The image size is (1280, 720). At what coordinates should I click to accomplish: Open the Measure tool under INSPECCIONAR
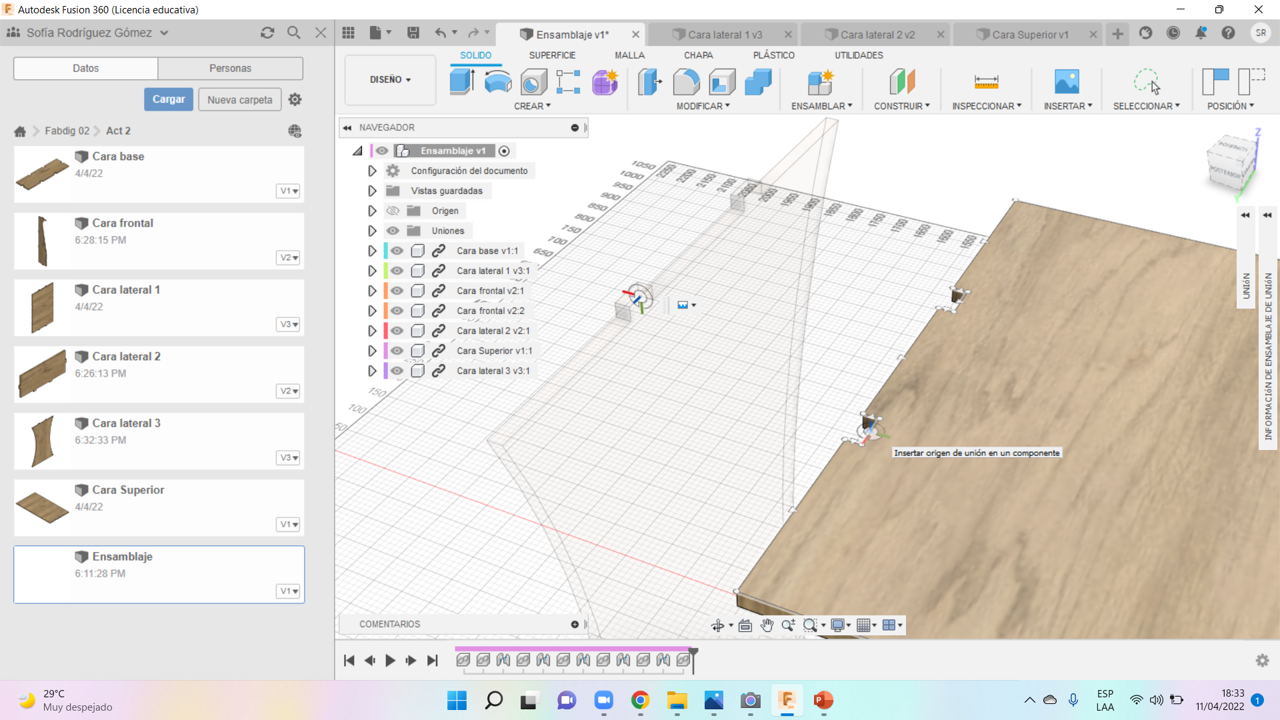986,82
